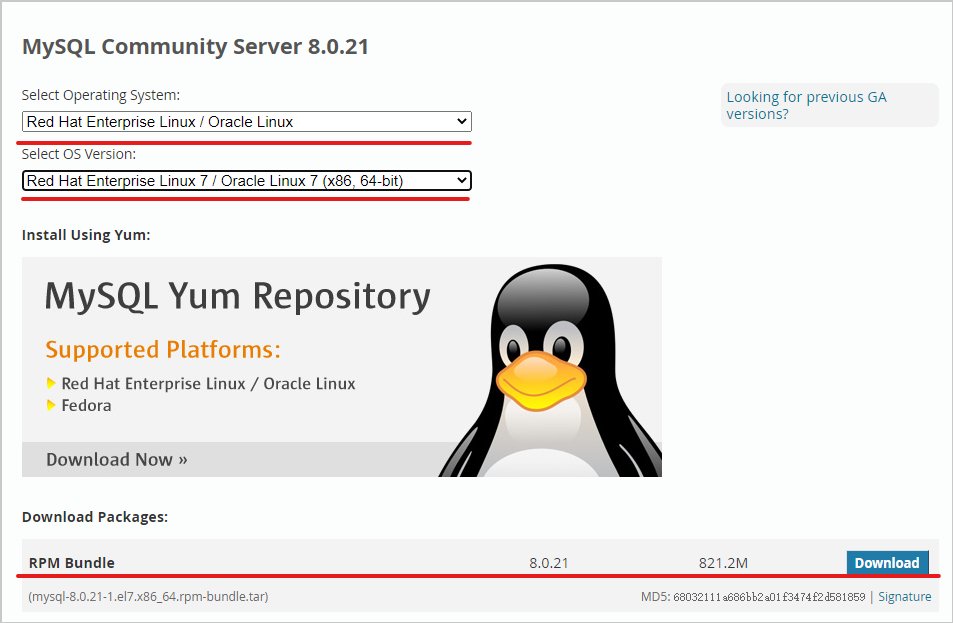The width and height of the screenshot is (953, 623).
Task: Click the RPM Bundle package name
Action: click(x=72, y=563)
